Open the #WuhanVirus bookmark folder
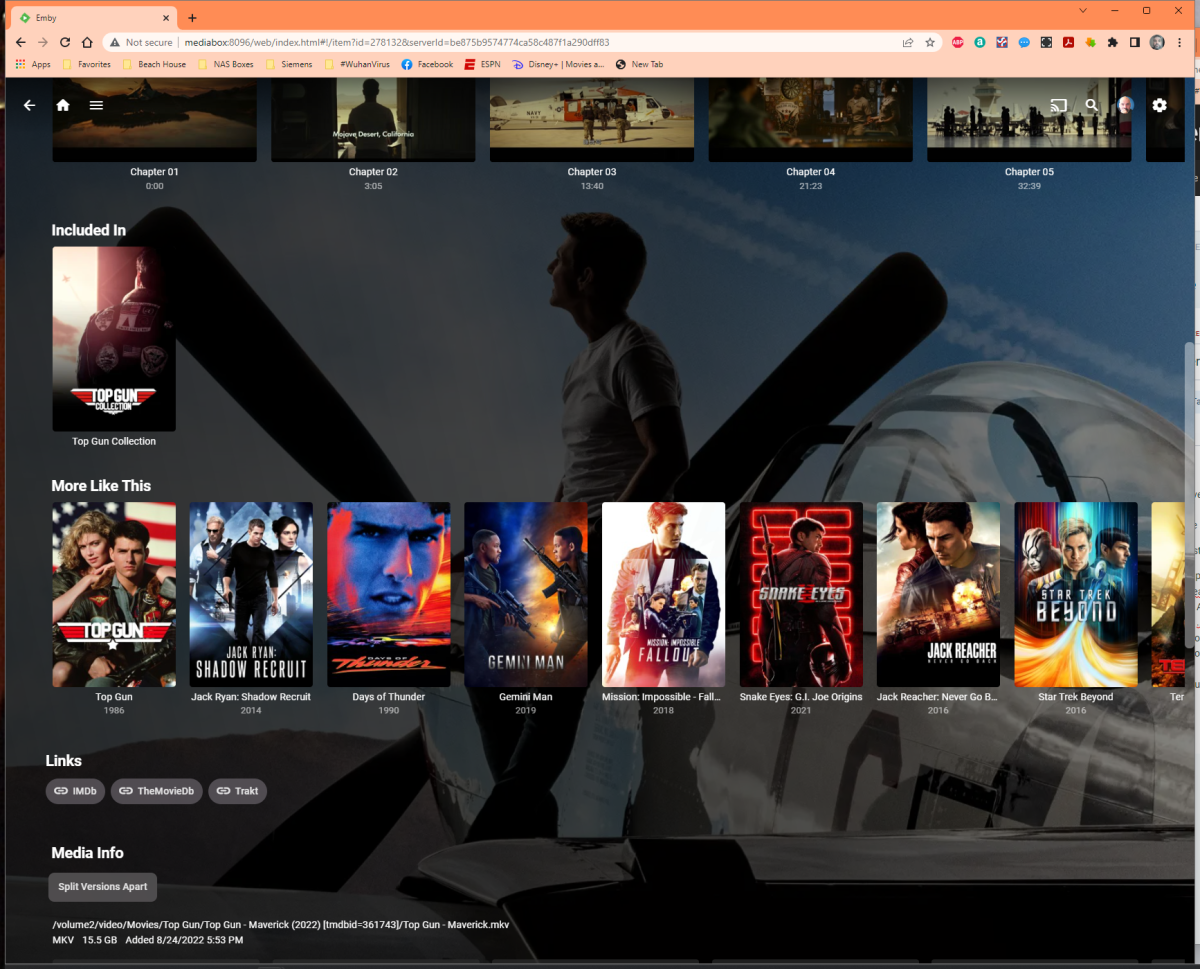Viewport: 1200px width, 969px height. click(357, 64)
